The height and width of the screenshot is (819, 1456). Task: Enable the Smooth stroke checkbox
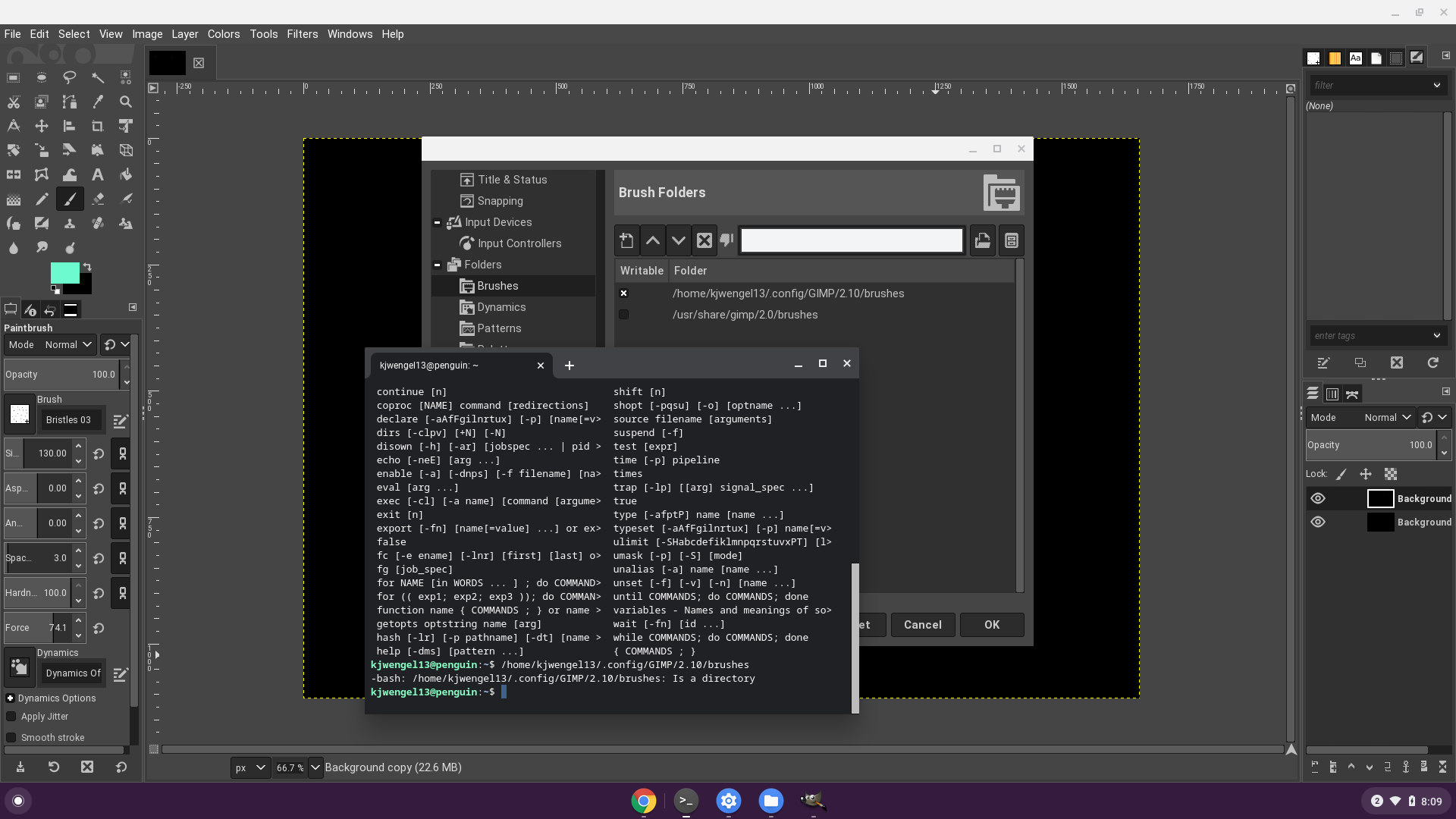11,738
